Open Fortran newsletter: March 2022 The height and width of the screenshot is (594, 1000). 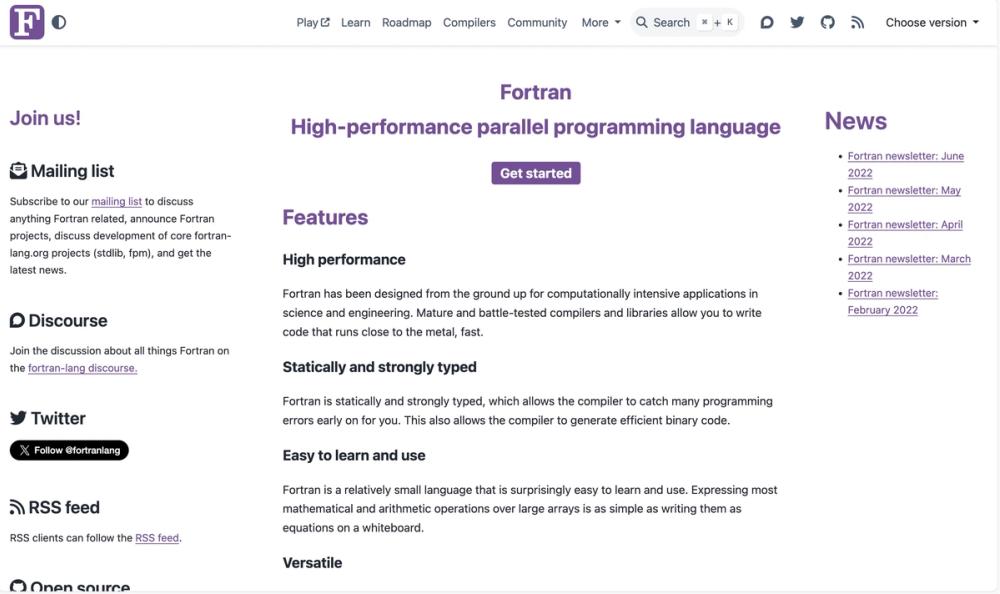[909, 267]
